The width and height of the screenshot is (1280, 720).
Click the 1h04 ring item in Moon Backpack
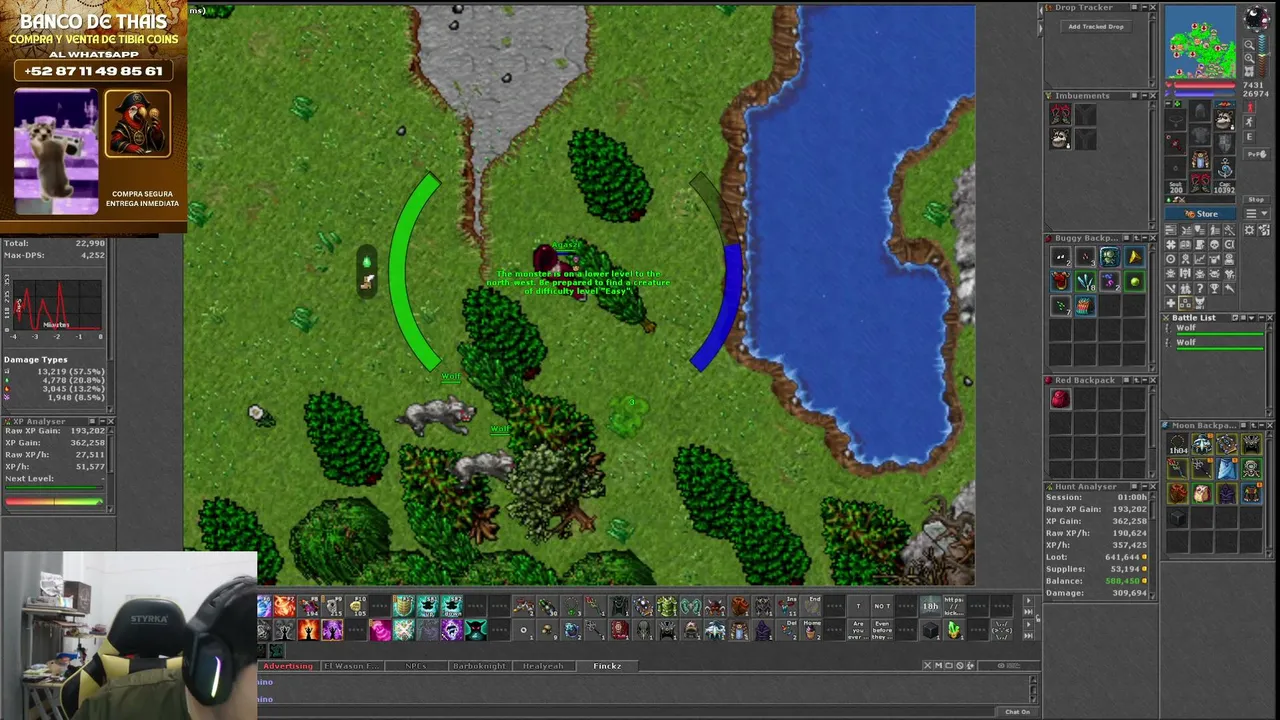pyautogui.click(x=1178, y=445)
